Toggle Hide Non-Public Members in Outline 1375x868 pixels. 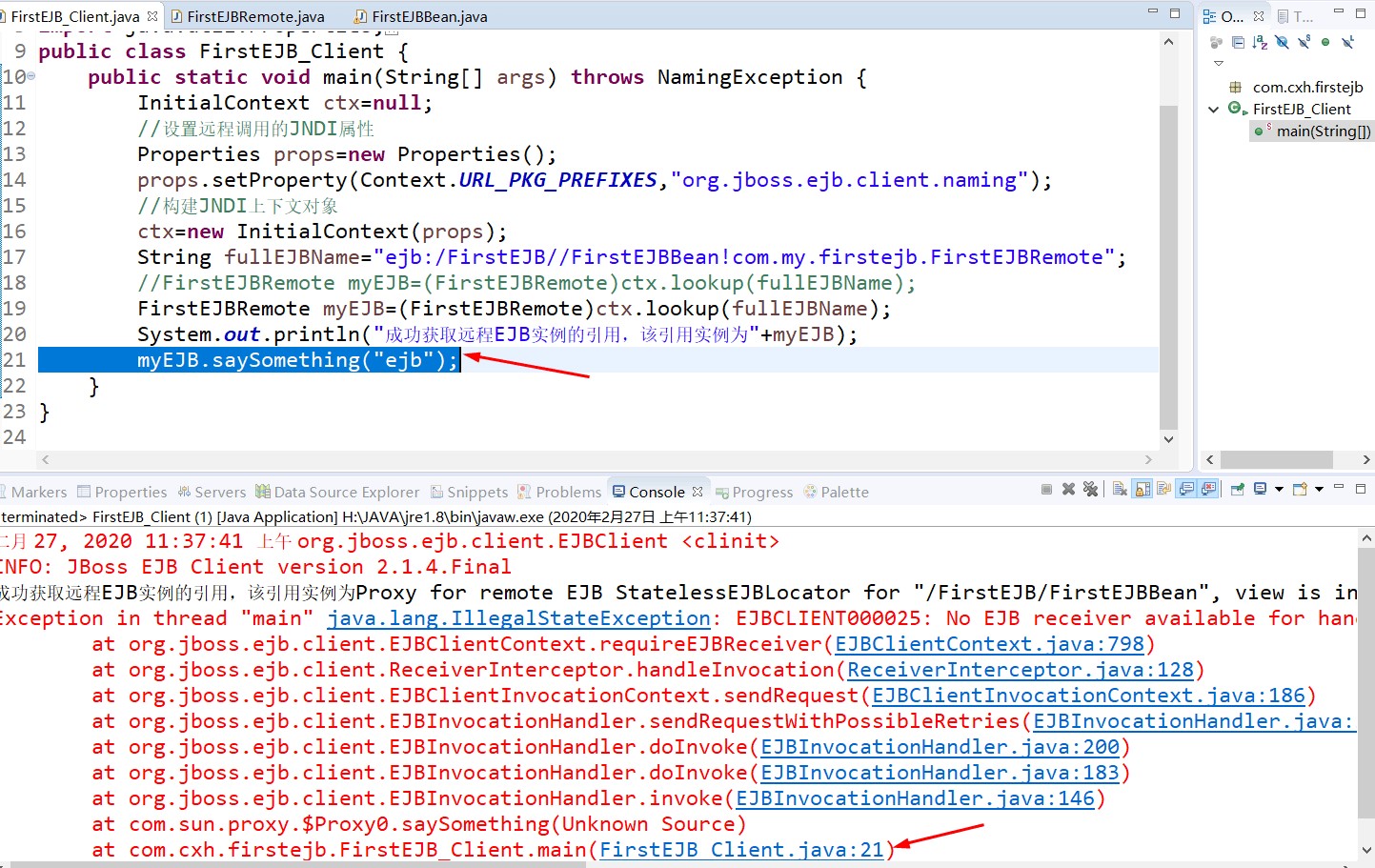1326,42
